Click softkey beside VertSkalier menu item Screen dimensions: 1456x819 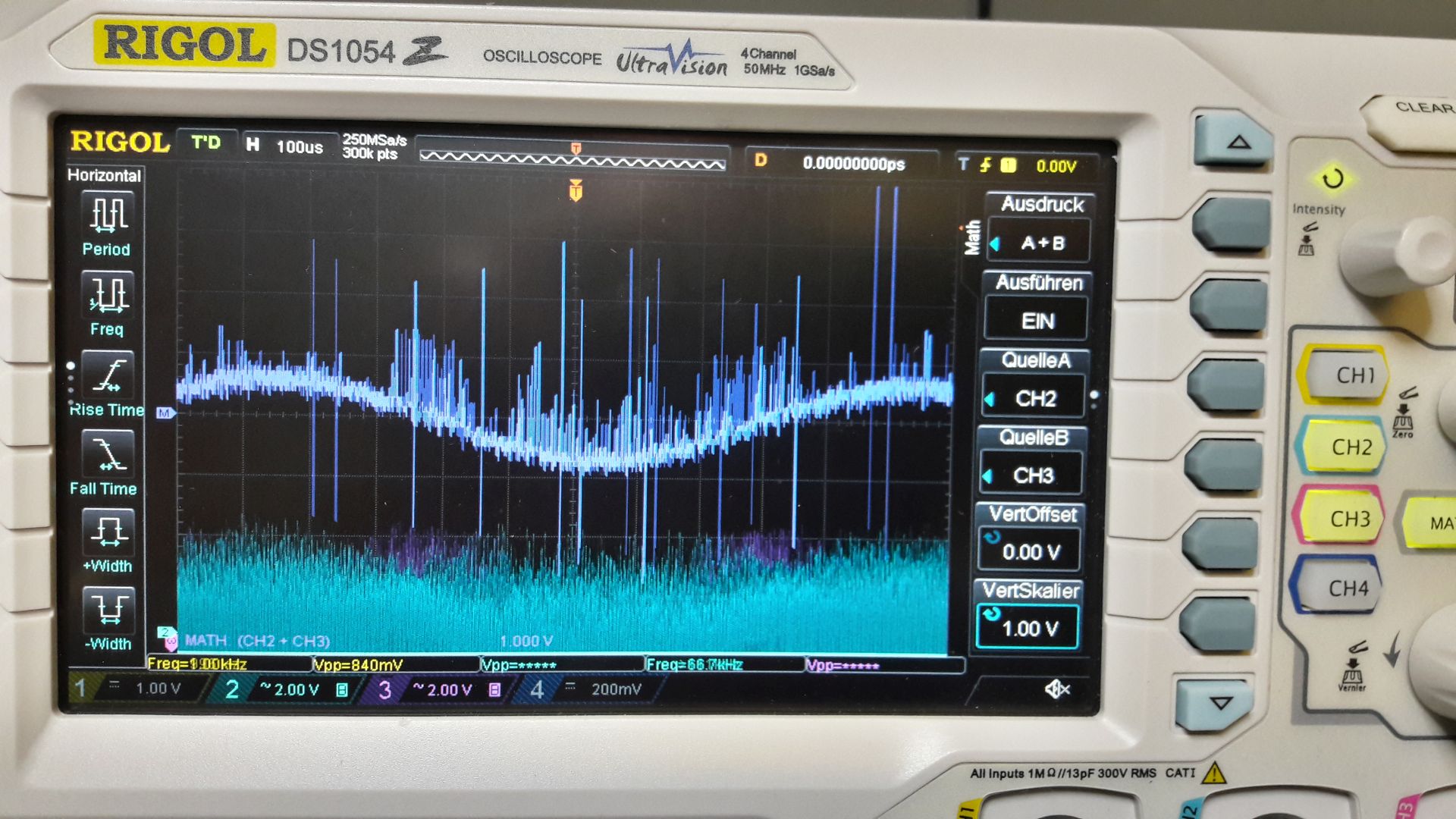pos(1217,623)
